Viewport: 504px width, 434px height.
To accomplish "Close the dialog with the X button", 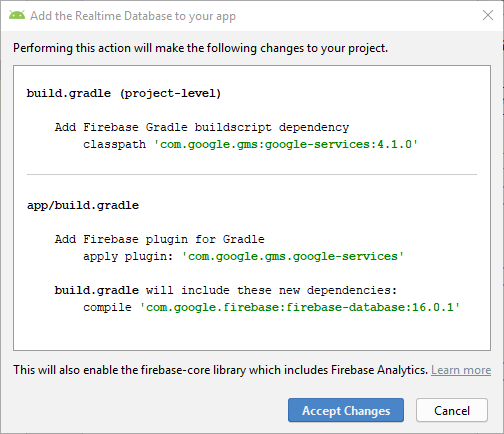I will 488,15.
